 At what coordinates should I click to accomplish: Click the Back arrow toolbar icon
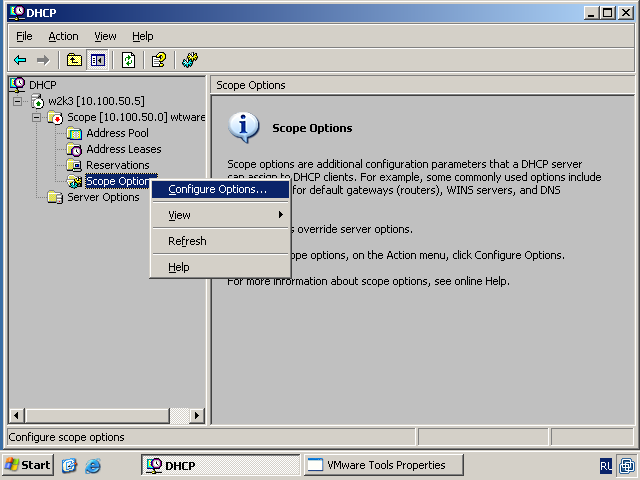pos(20,60)
